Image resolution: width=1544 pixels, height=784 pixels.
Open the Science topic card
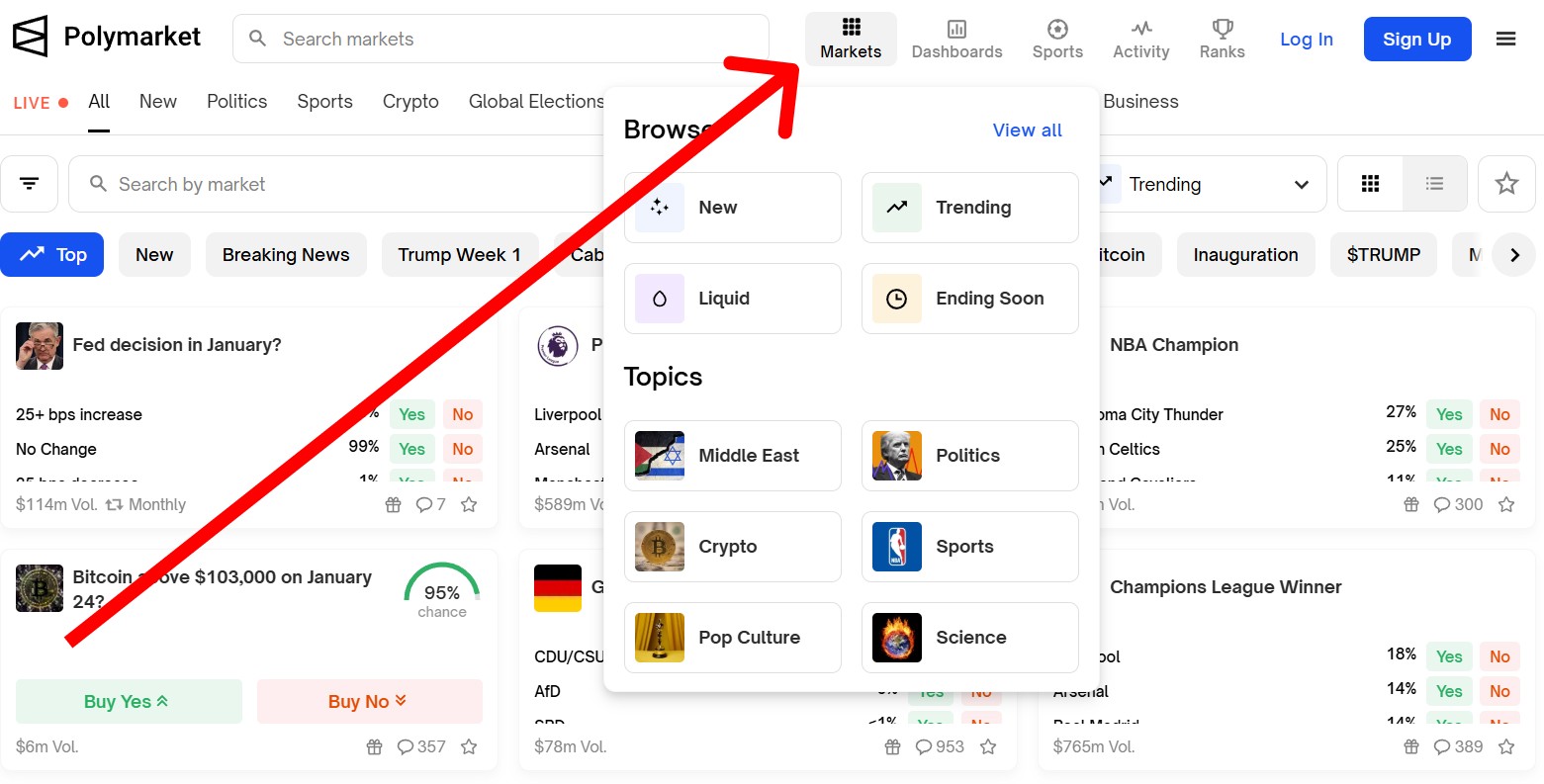pos(970,638)
